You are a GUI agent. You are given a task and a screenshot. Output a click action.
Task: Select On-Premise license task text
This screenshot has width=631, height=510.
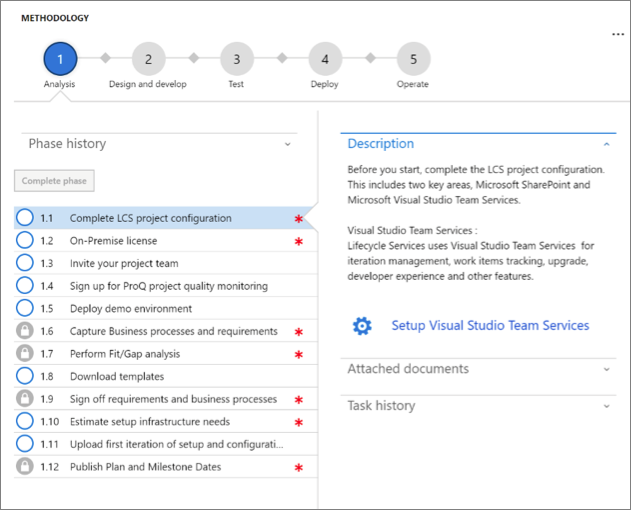[113, 241]
